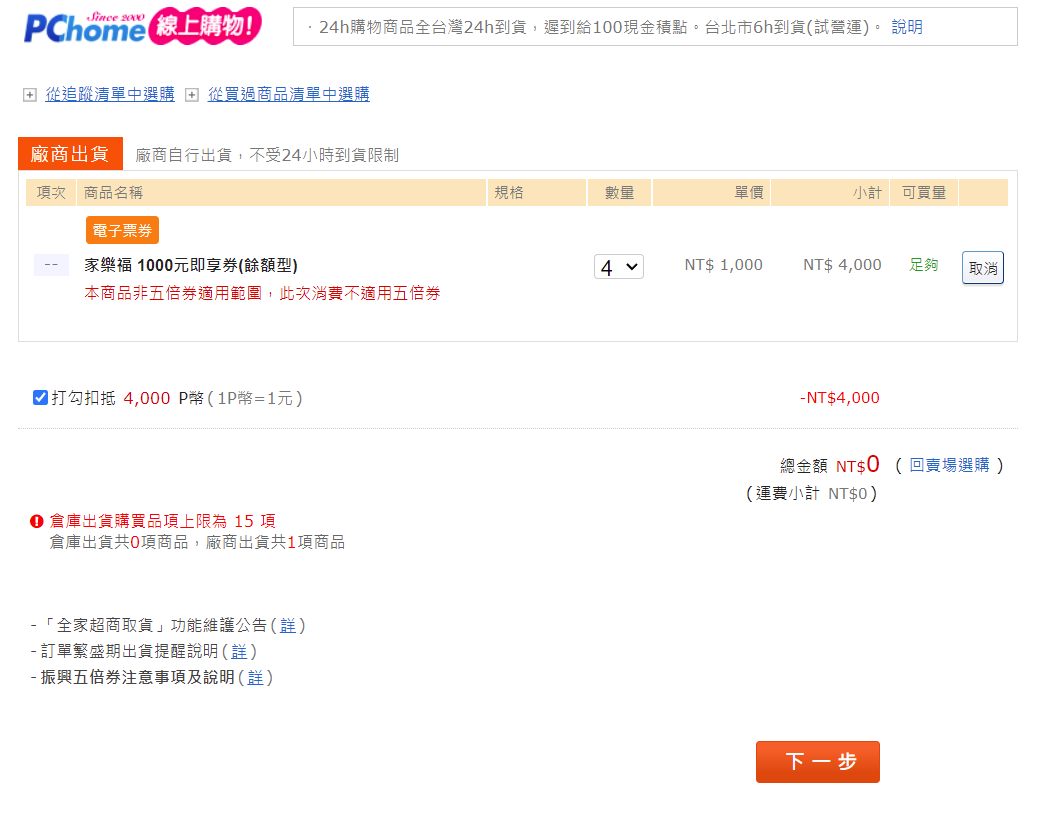This screenshot has height=819, width=1046.
Task: Click the 總金額 NT$0 total
Action: tap(830, 464)
